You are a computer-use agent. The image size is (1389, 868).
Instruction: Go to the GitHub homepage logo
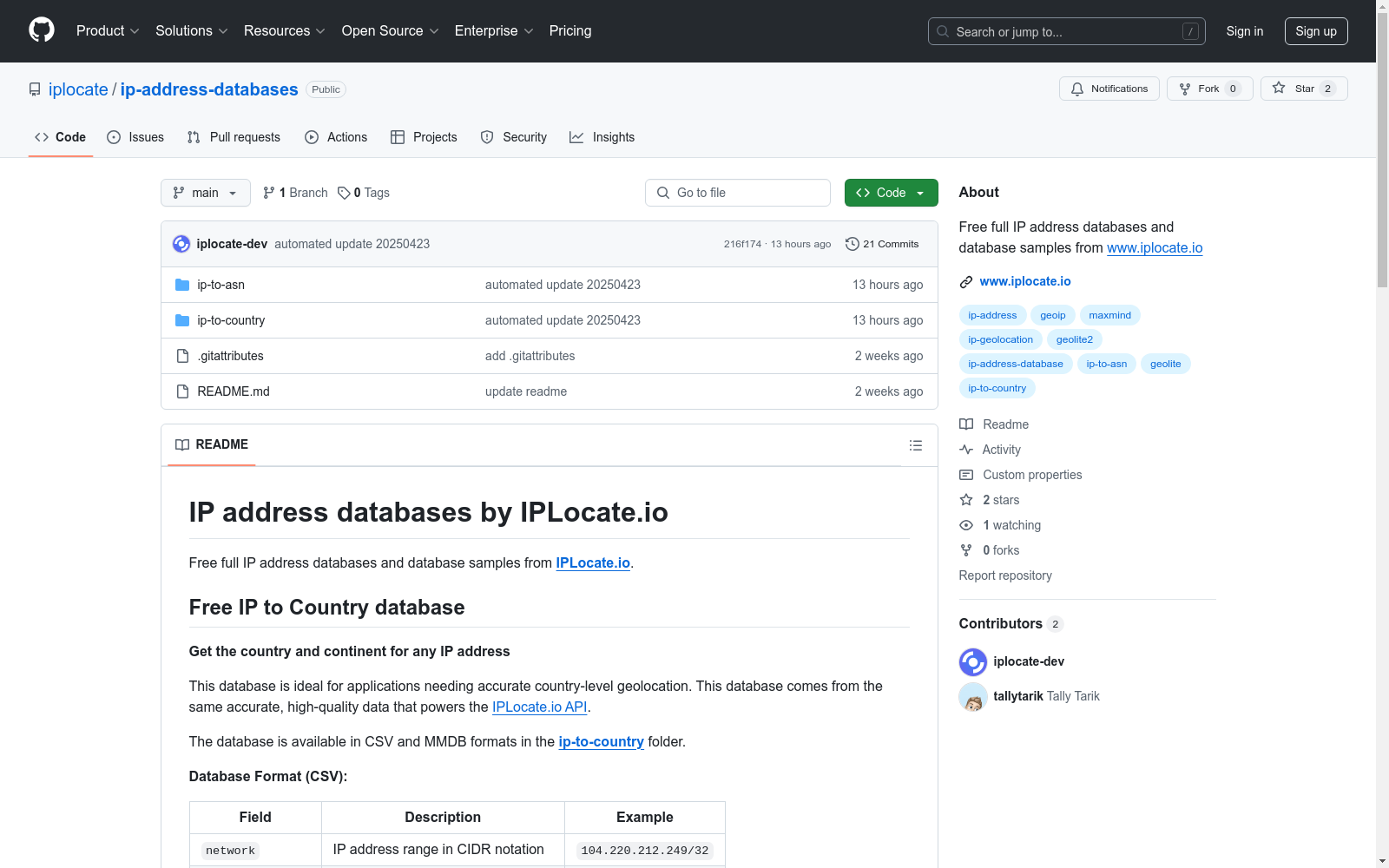click(42, 30)
